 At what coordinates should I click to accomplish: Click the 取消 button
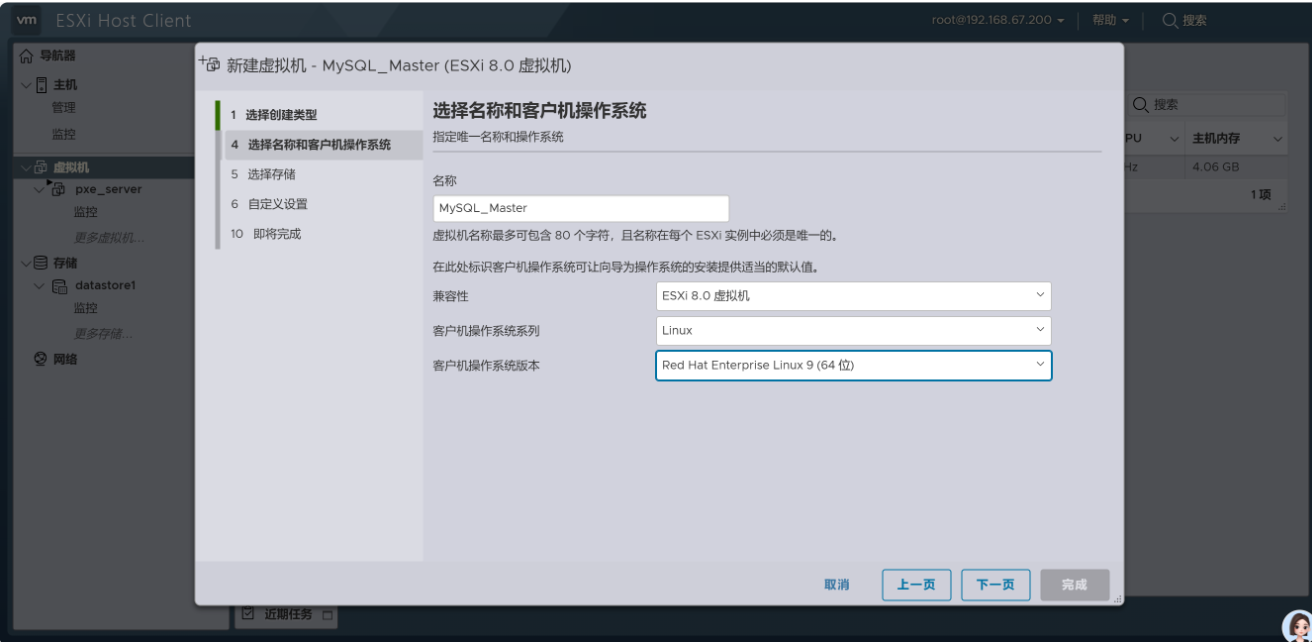click(x=837, y=585)
